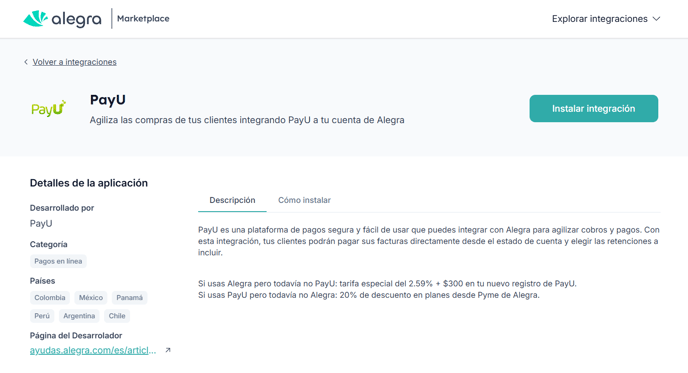
Task: Click the line 'Si usas PayU pero todavía no Alegra'
Action: pyautogui.click(x=369, y=295)
